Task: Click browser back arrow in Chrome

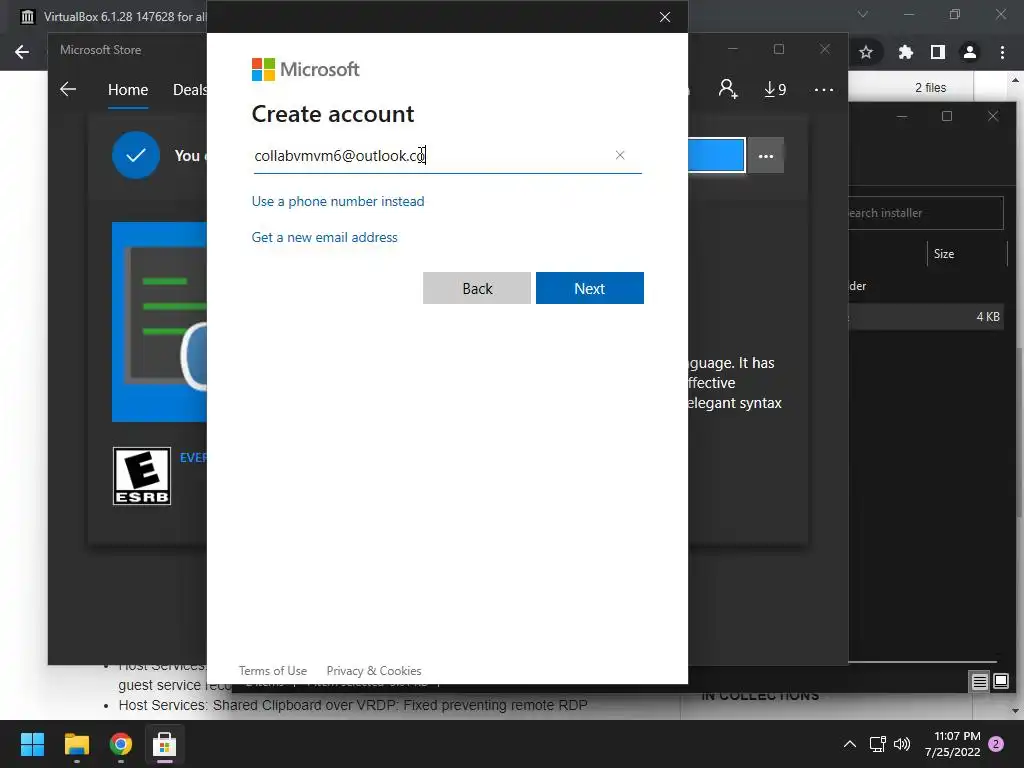Action: tap(22, 52)
